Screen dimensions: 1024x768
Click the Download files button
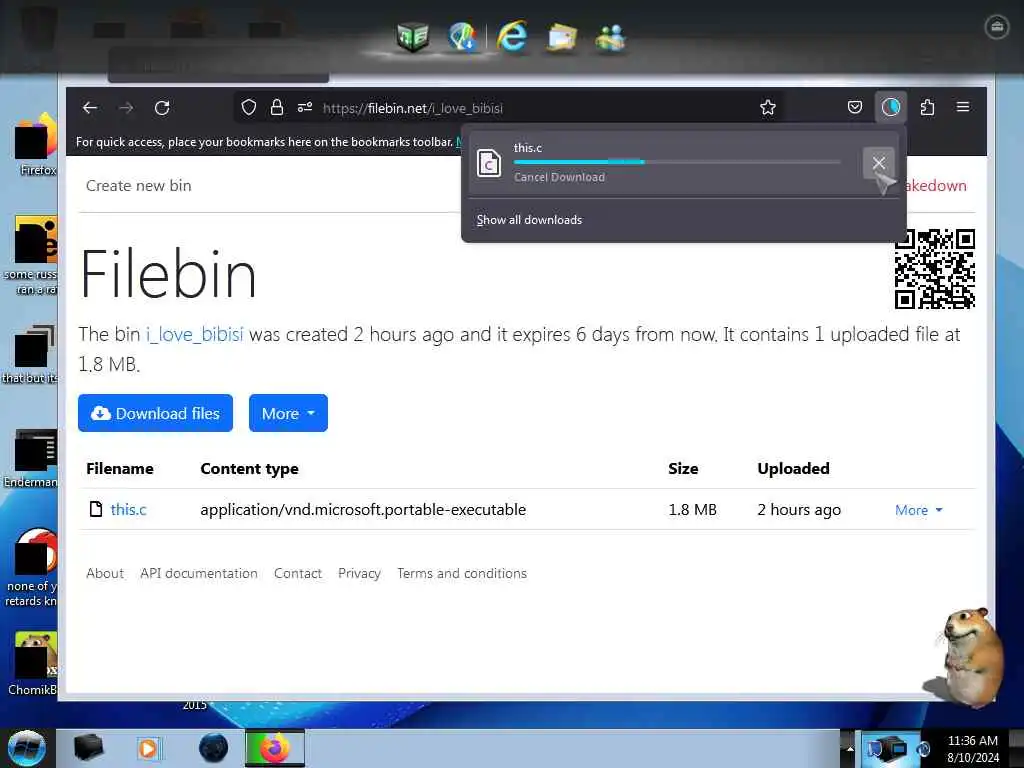point(155,413)
